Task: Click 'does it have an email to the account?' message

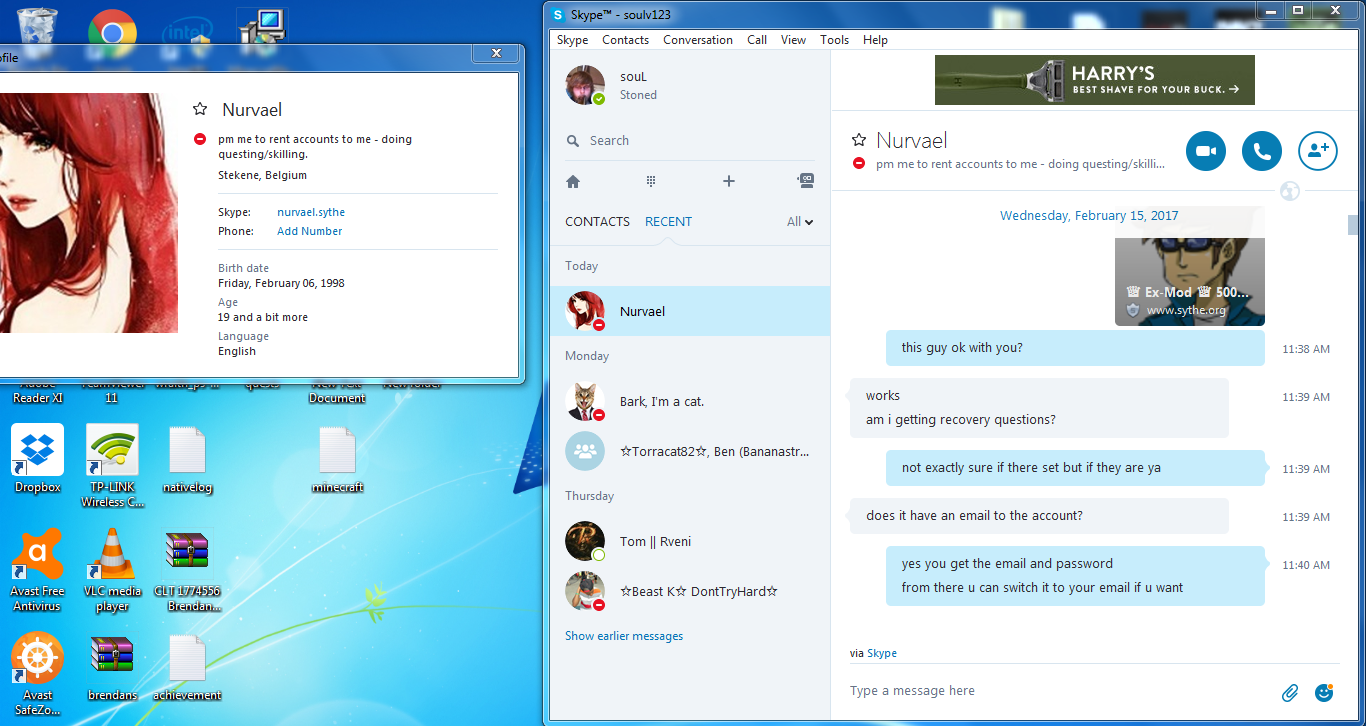Action: pyautogui.click(x=1038, y=516)
